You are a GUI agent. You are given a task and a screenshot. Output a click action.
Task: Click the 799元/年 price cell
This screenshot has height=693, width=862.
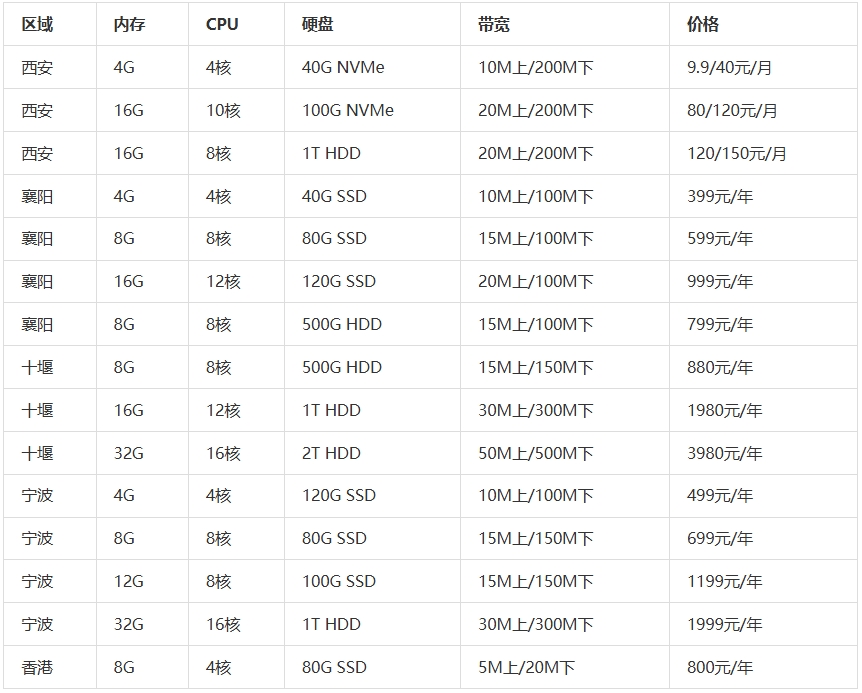[x=720, y=325]
